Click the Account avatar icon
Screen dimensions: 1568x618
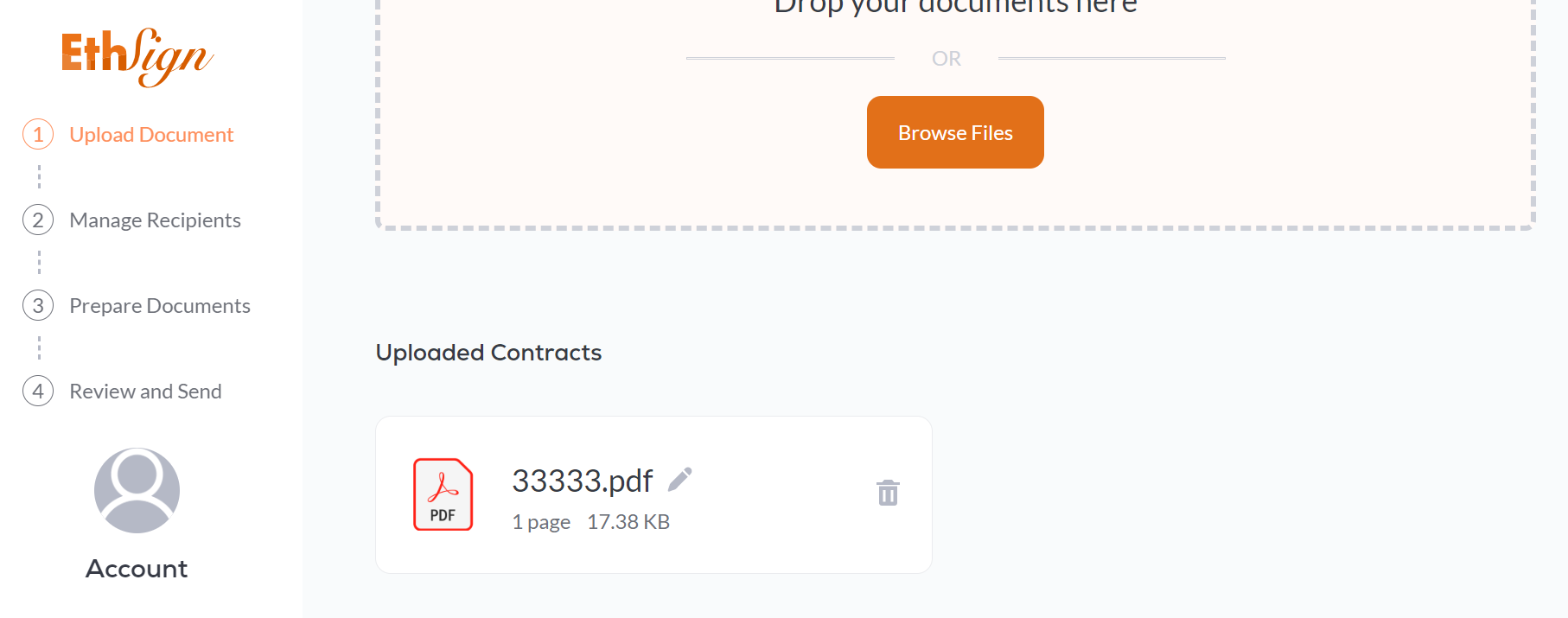tap(137, 490)
